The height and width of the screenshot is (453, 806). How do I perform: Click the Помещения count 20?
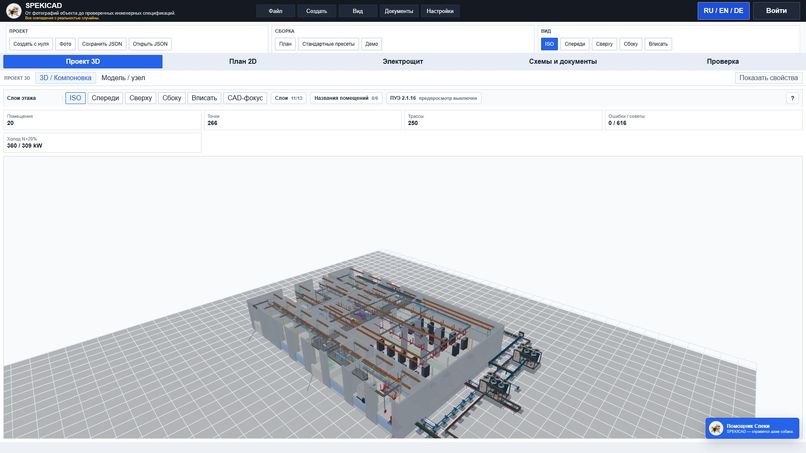(x=10, y=123)
